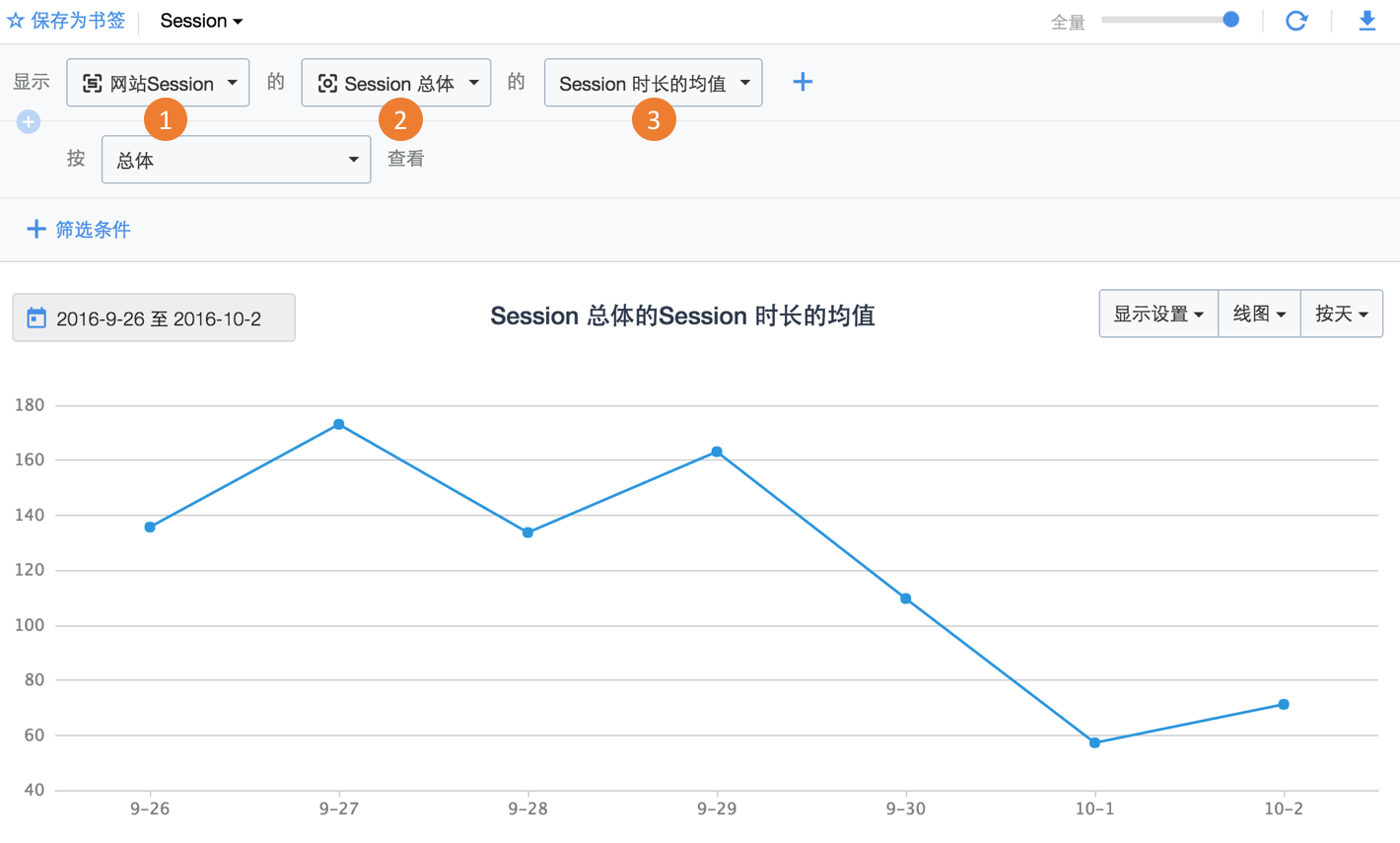1400x843 pixels.
Task: Click the plus icon beside 筛选条件
Action: coord(36,230)
